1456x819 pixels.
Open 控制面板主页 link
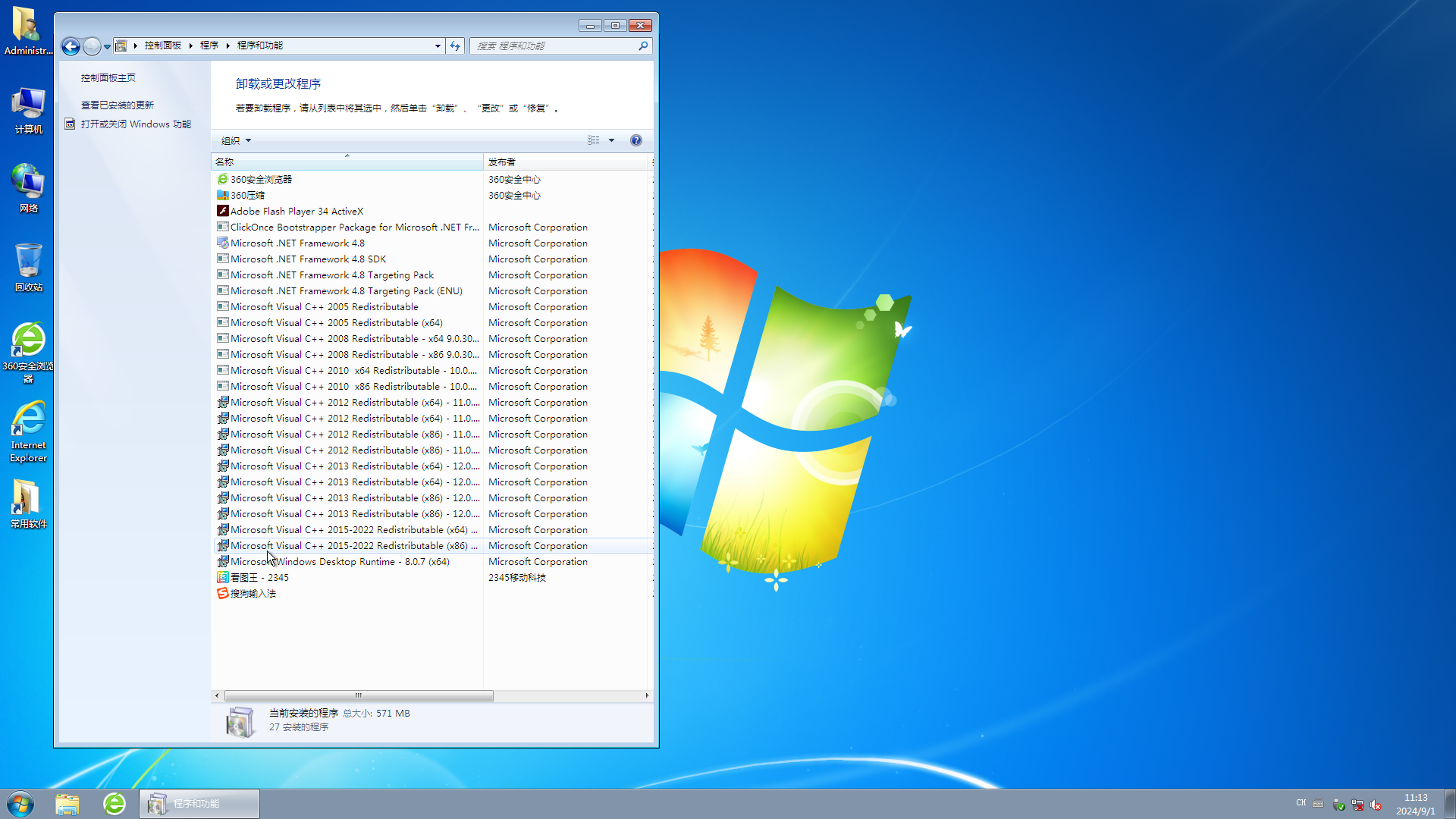coord(108,77)
